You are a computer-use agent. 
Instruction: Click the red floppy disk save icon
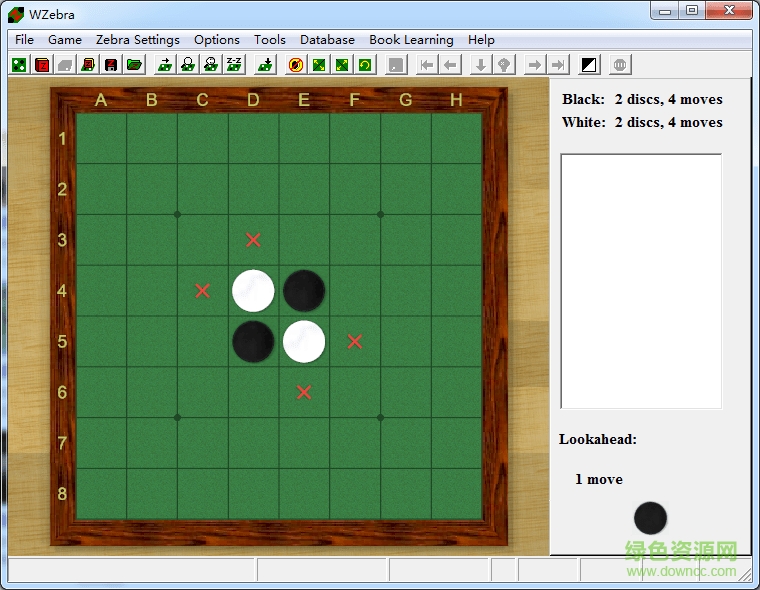point(111,65)
